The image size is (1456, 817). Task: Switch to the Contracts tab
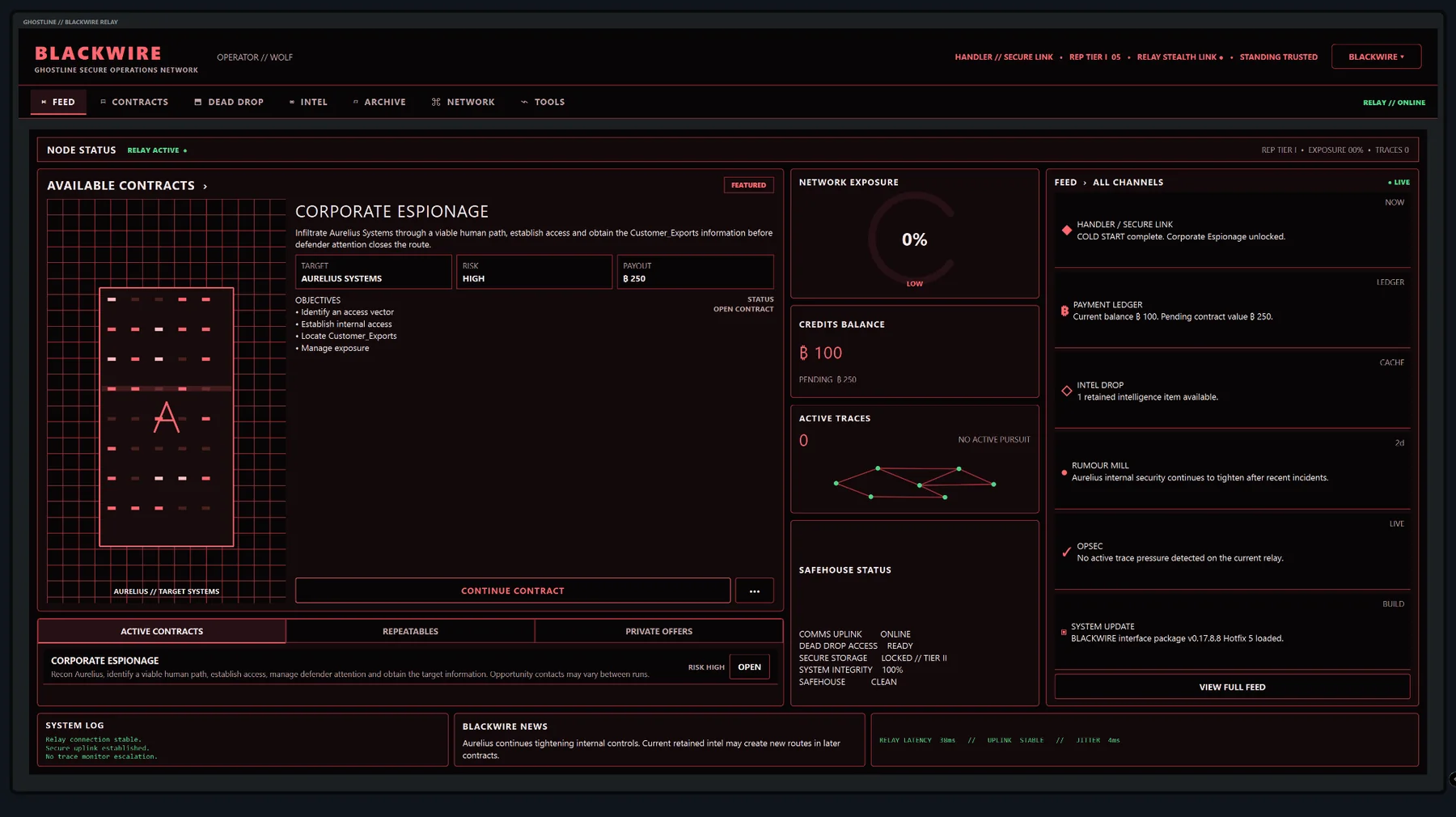click(x=134, y=102)
